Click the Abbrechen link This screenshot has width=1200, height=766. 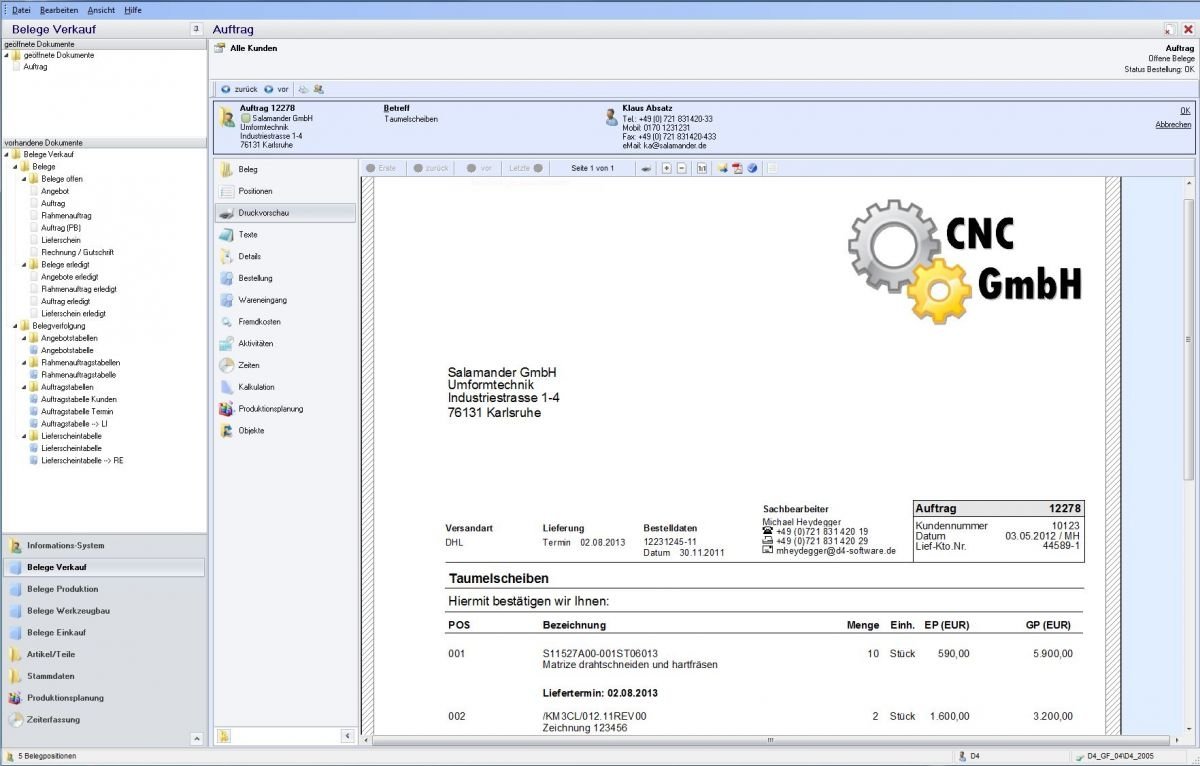[1173, 125]
